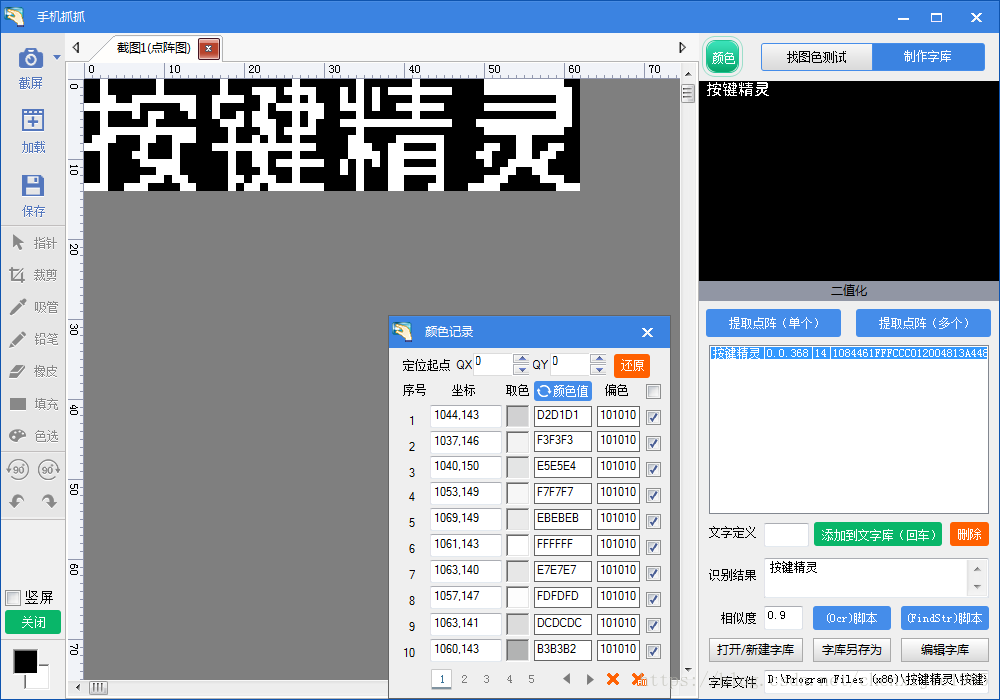The height and width of the screenshot is (700, 1000).
Task: Click the redo arrow icon
Action: [x=48, y=501]
